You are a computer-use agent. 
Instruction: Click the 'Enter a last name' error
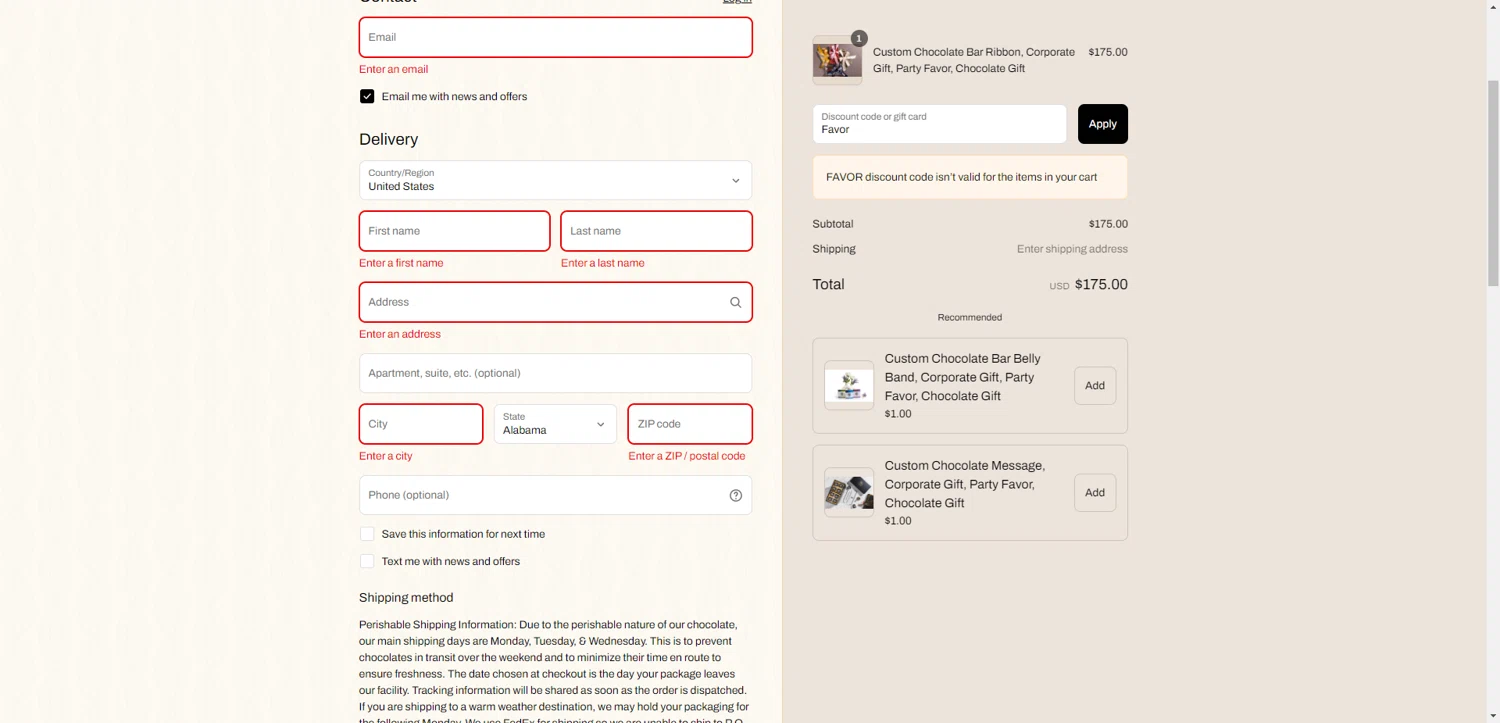(603, 263)
